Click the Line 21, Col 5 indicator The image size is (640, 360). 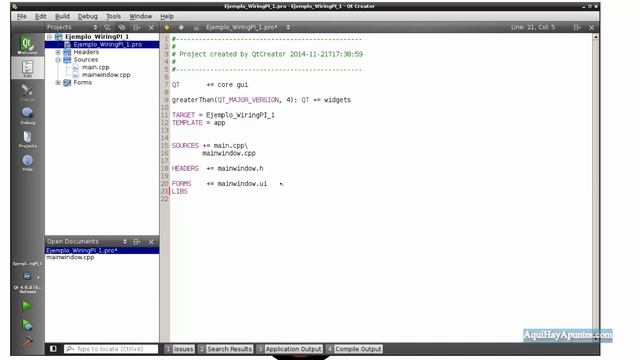pyautogui.click(x=533, y=27)
